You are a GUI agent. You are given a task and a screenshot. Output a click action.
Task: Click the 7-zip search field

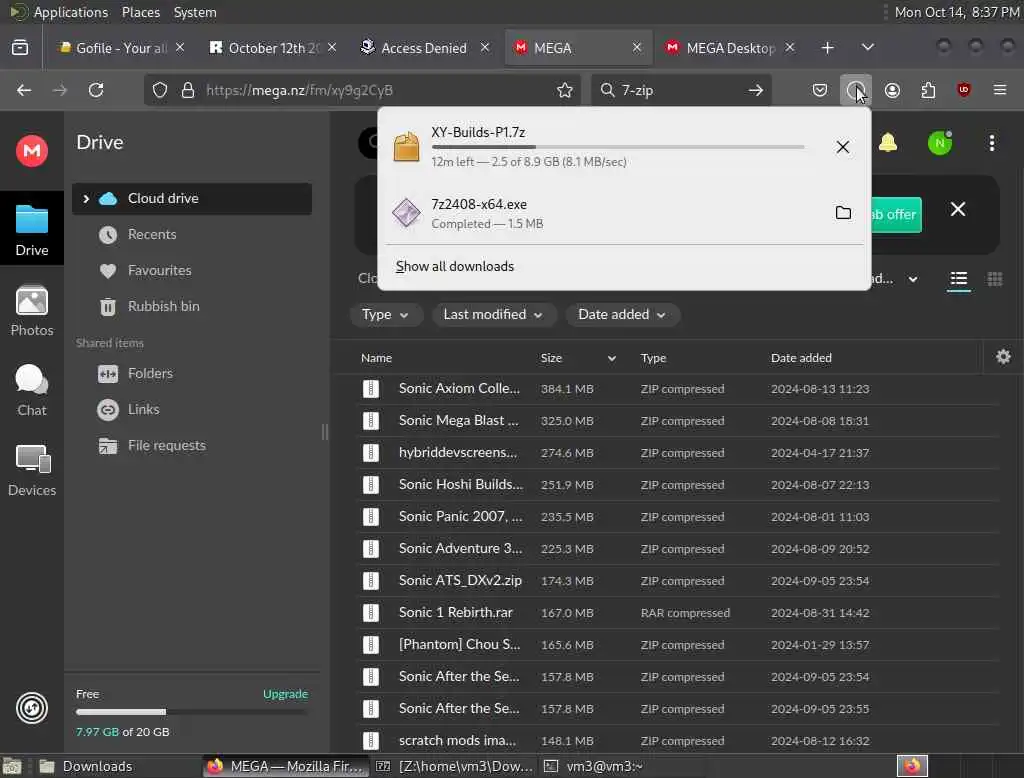point(679,90)
